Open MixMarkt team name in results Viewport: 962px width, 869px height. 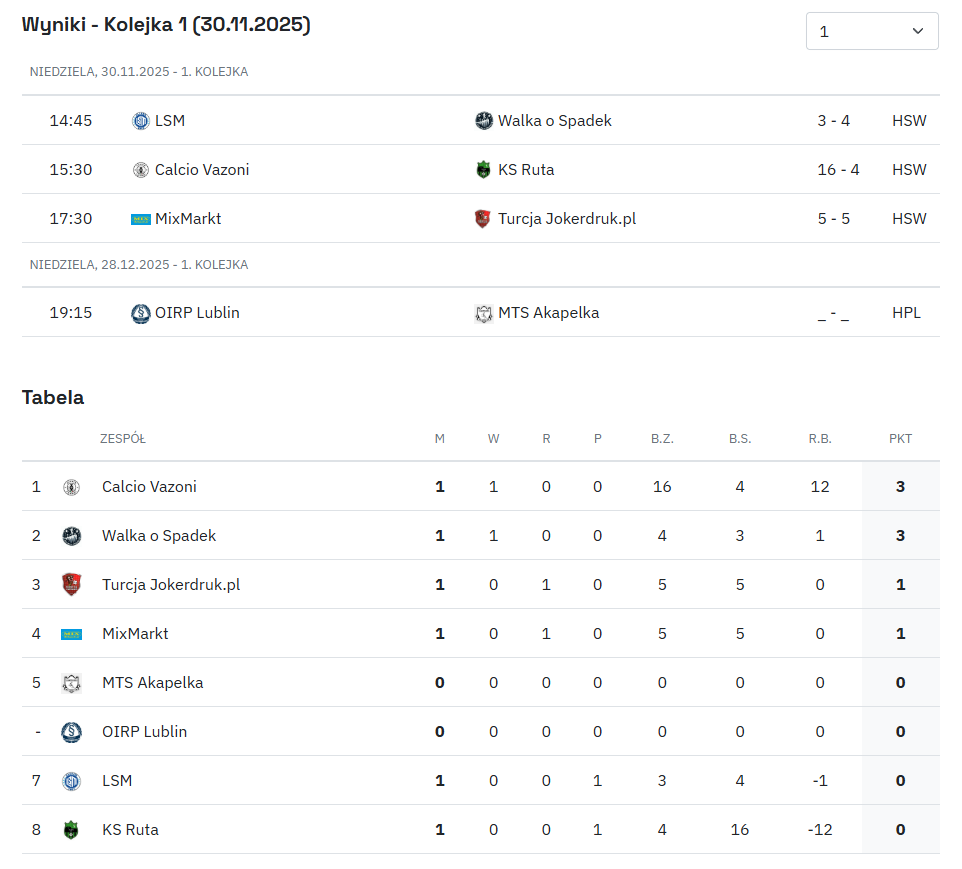(x=188, y=219)
